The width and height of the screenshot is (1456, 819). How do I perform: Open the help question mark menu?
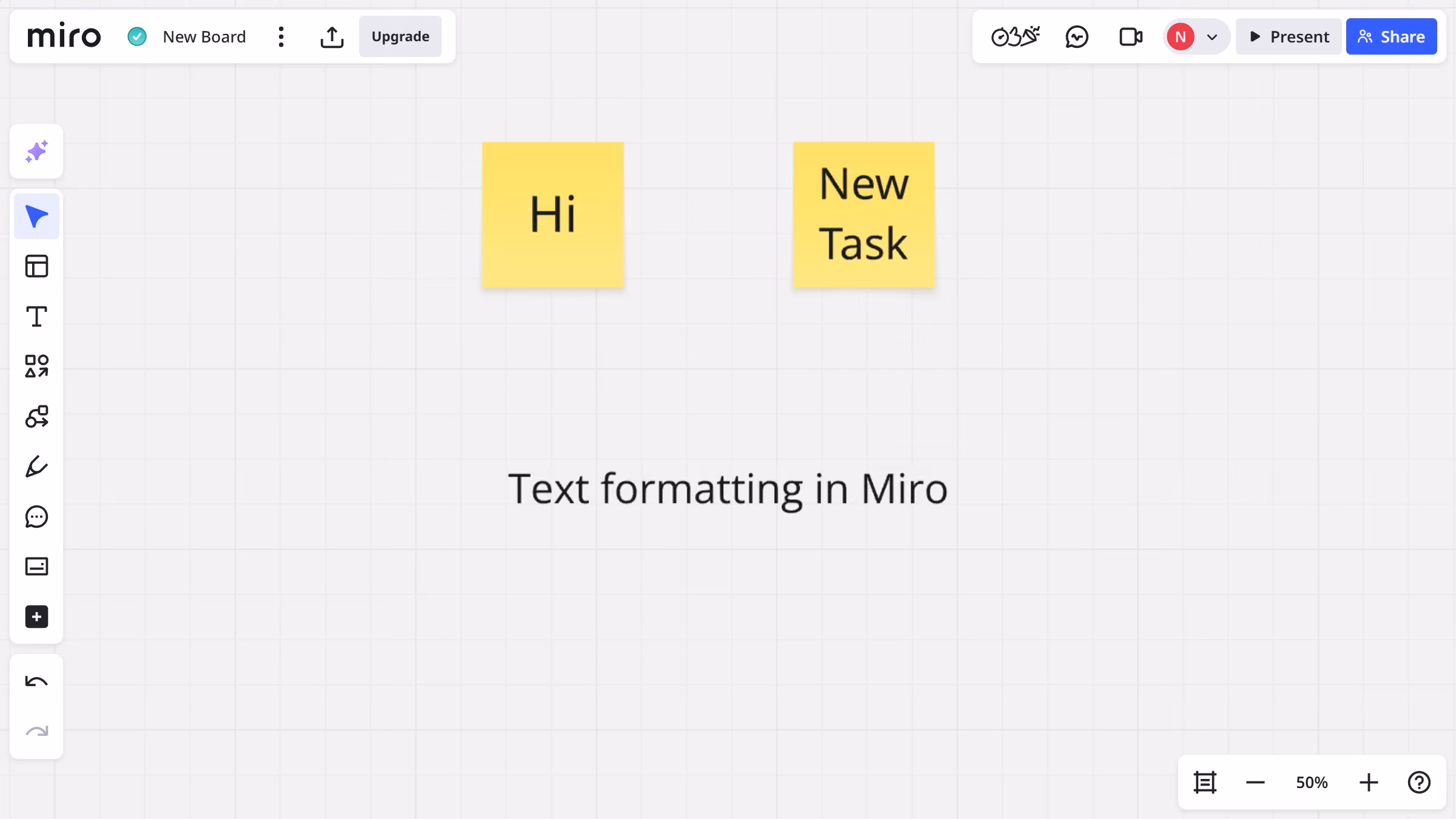click(1419, 782)
